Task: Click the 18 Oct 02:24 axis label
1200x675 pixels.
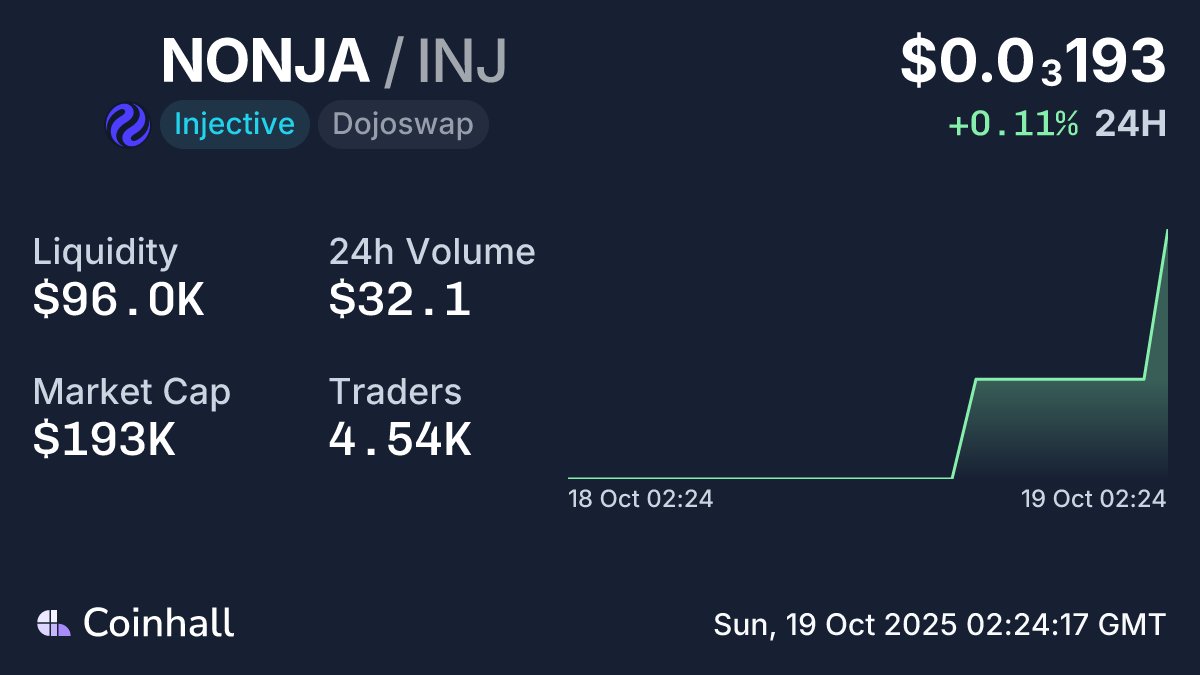Action: tap(640, 498)
